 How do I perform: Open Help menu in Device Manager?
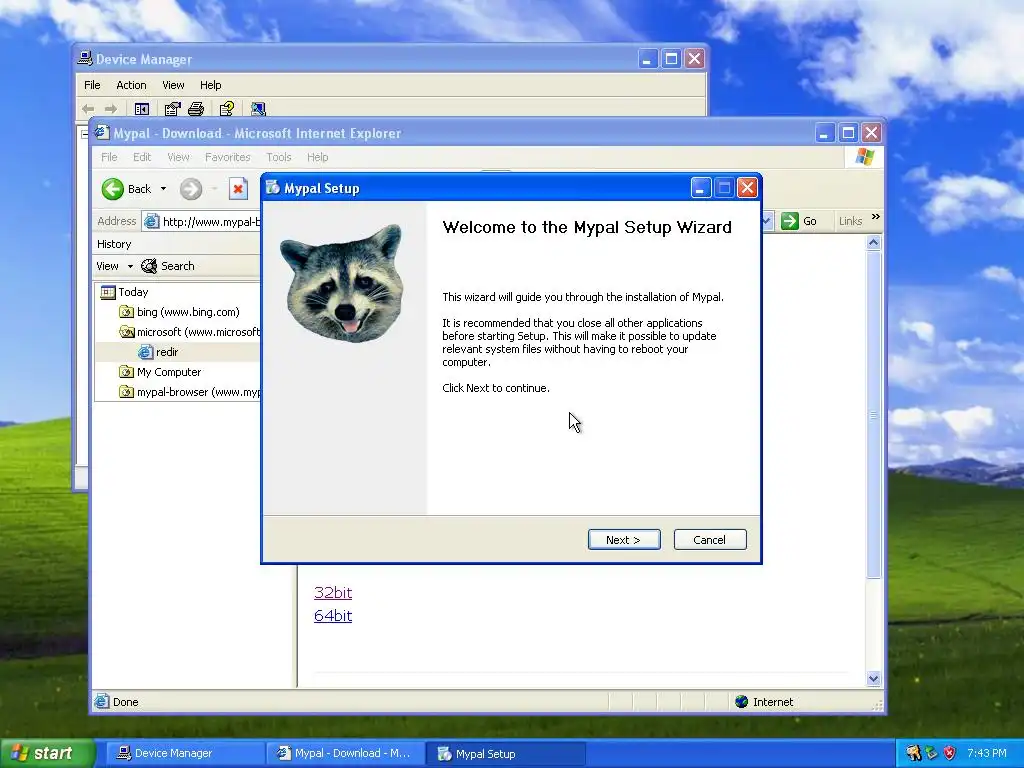[x=210, y=85]
